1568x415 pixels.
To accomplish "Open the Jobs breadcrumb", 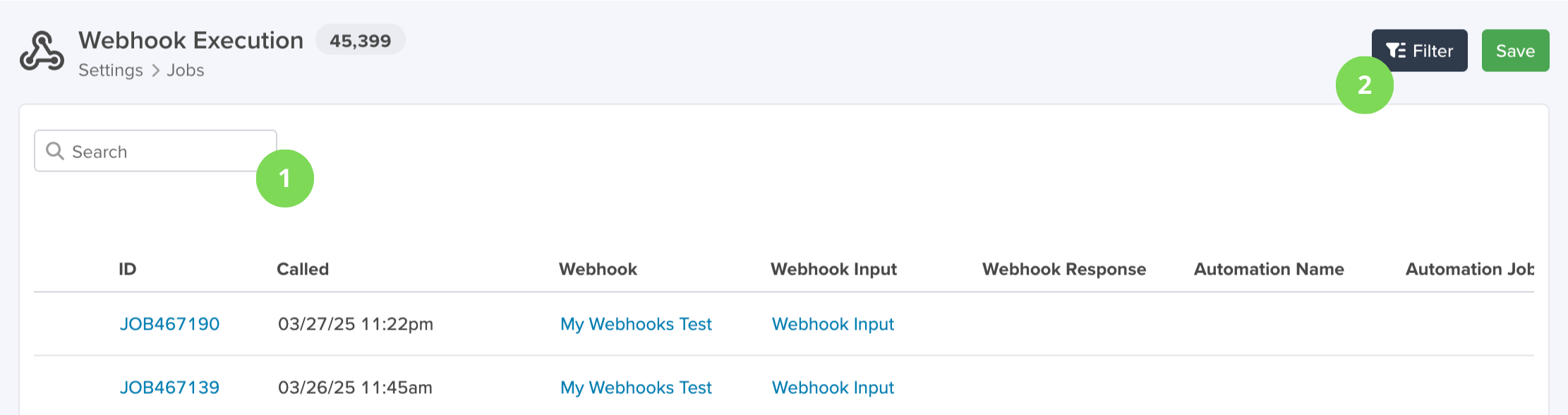I will [x=186, y=71].
